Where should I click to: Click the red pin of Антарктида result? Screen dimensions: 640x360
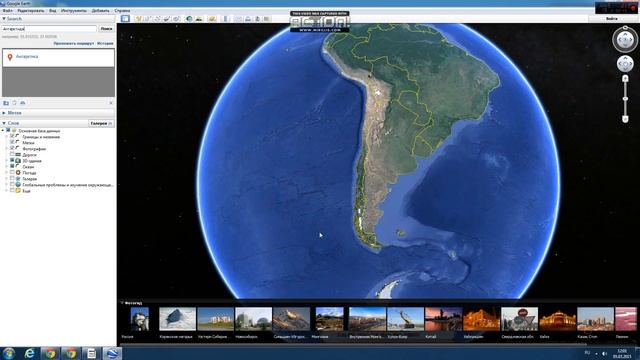click(10, 58)
